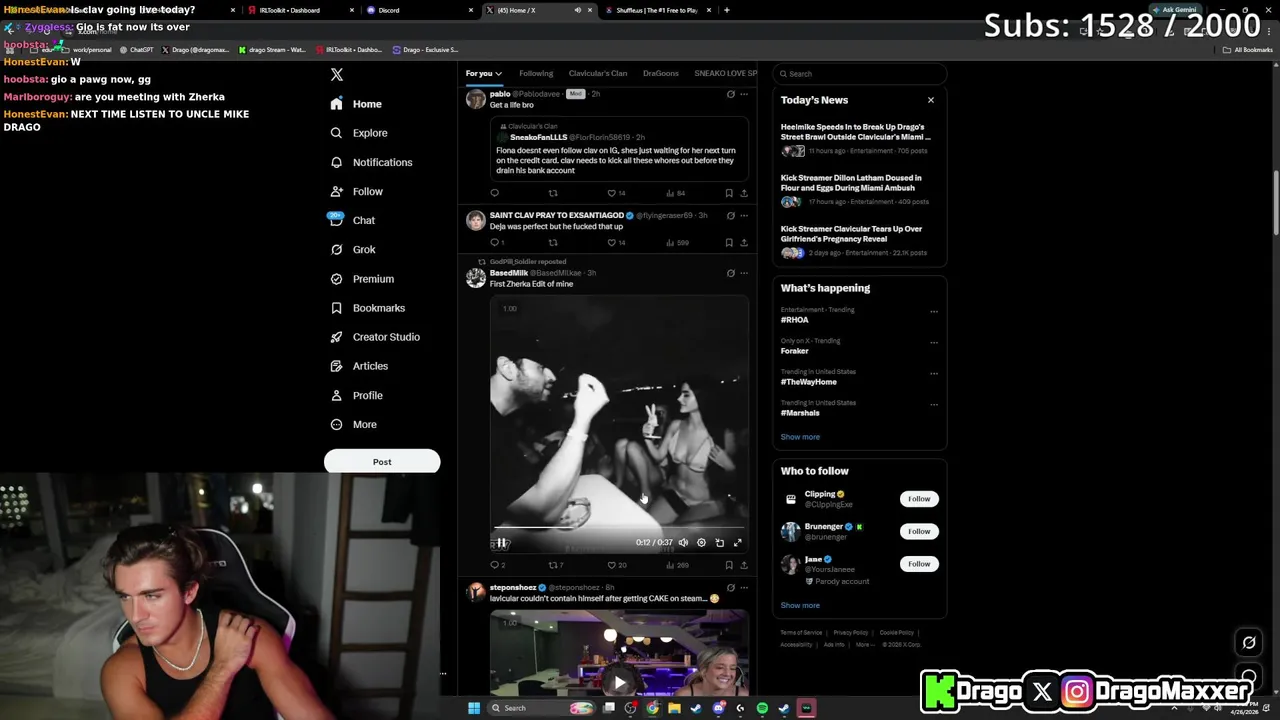Screen dimensions: 1280x720
Task: Open more options on BasedMilk post
Action: pyautogui.click(x=744, y=273)
